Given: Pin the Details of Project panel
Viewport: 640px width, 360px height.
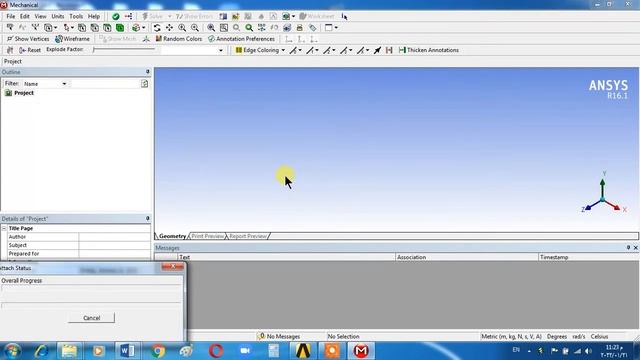Looking at the screenshot, I should [x=148, y=219].
